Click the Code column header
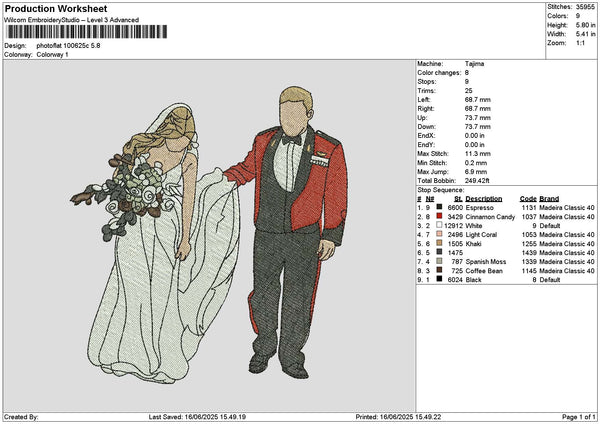This screenshot has width=600, height=424. point(528,198)
